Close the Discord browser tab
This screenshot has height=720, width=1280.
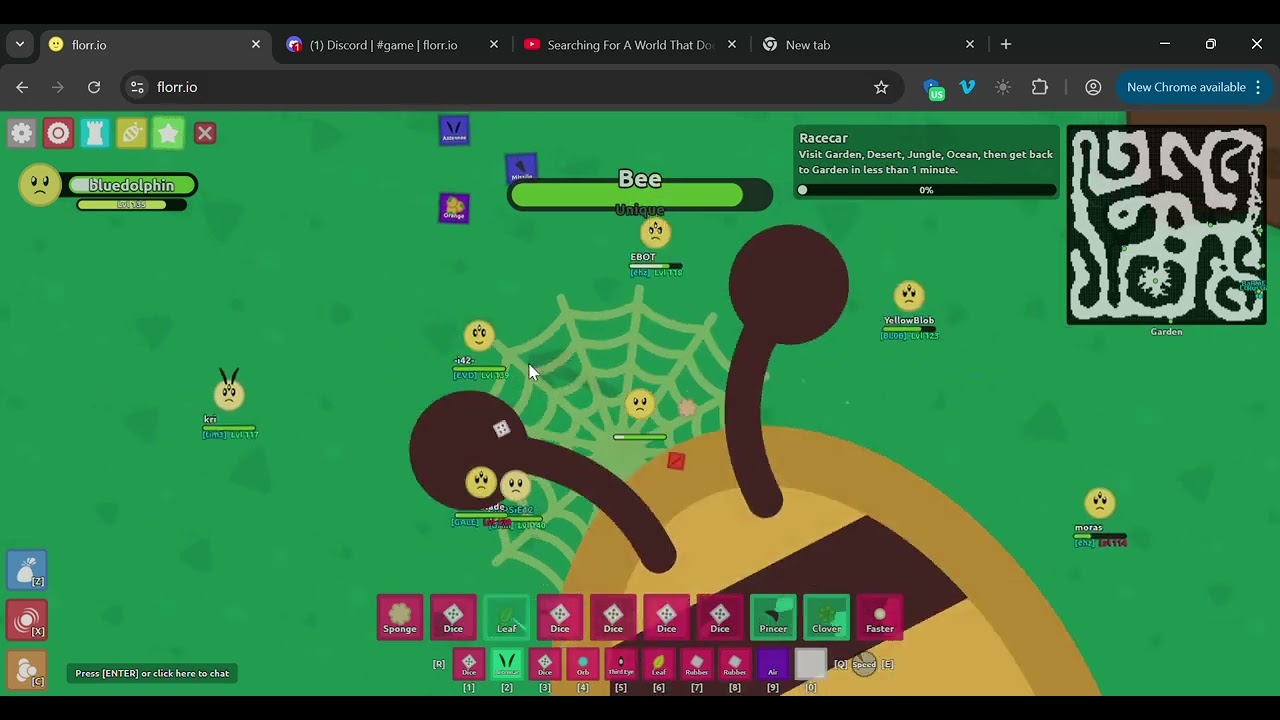pyautogui.click(x=494, y=45)
